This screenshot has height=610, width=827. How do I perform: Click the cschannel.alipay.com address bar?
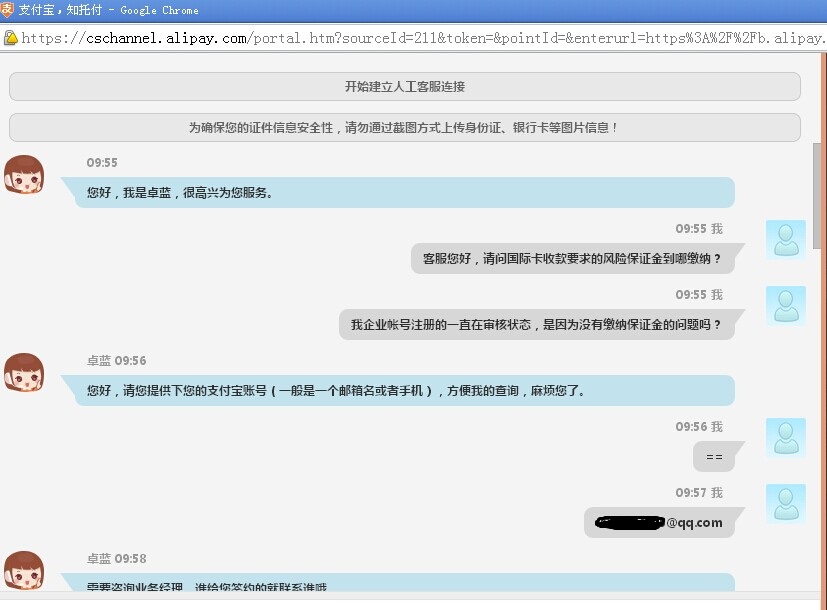(420, 39)
